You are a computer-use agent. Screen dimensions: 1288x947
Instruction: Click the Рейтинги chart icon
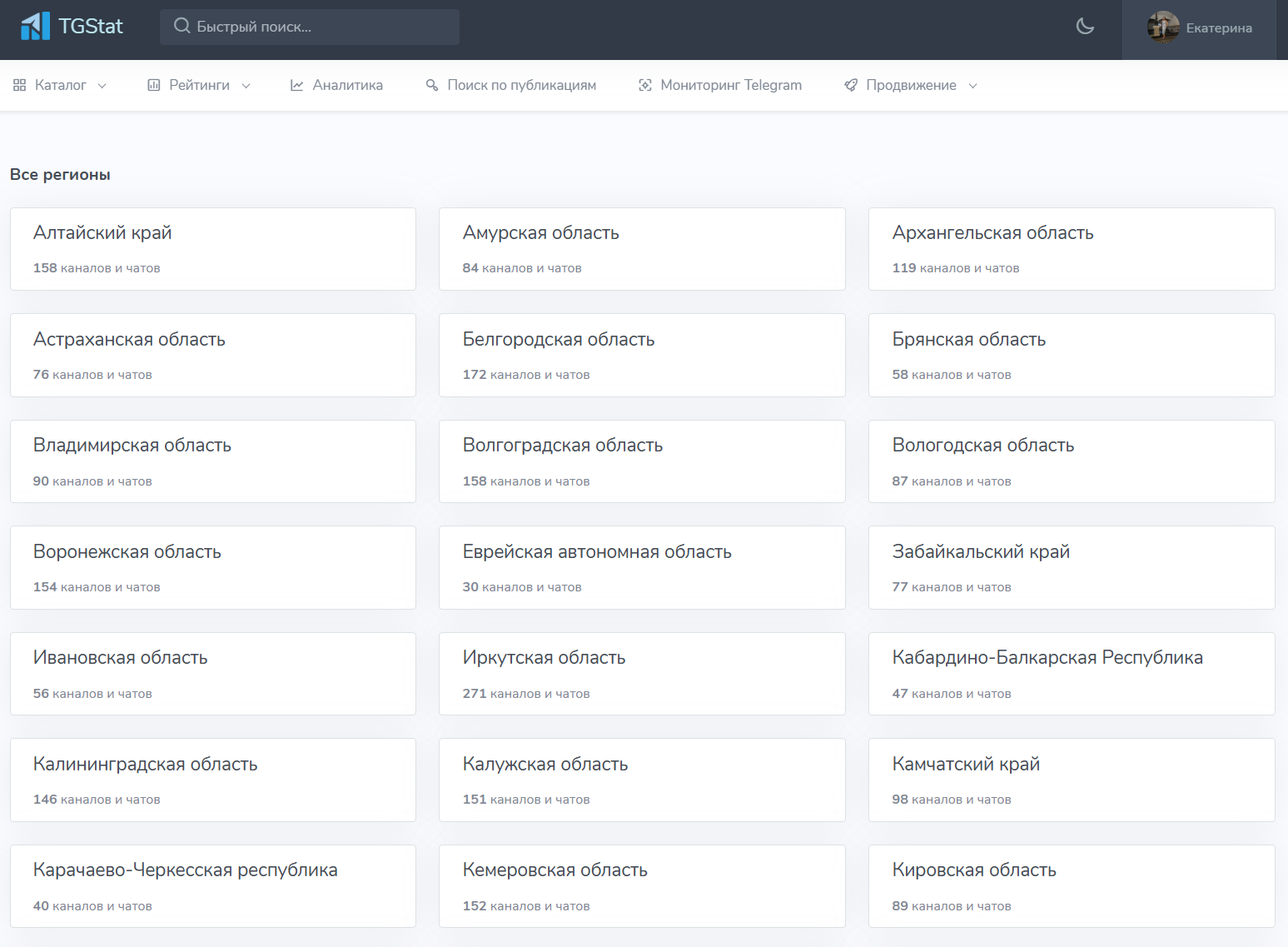coord(154,85)
